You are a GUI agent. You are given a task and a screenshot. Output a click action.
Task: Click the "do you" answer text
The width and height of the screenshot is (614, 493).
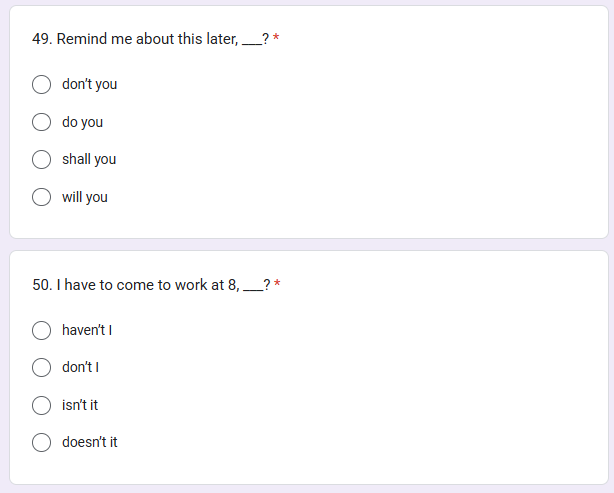(x=82, y=122)
